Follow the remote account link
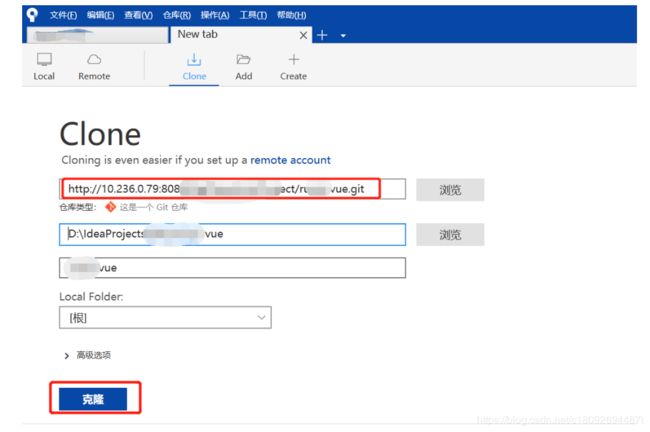This screenshot has width=650, height=432. (291, 160)
